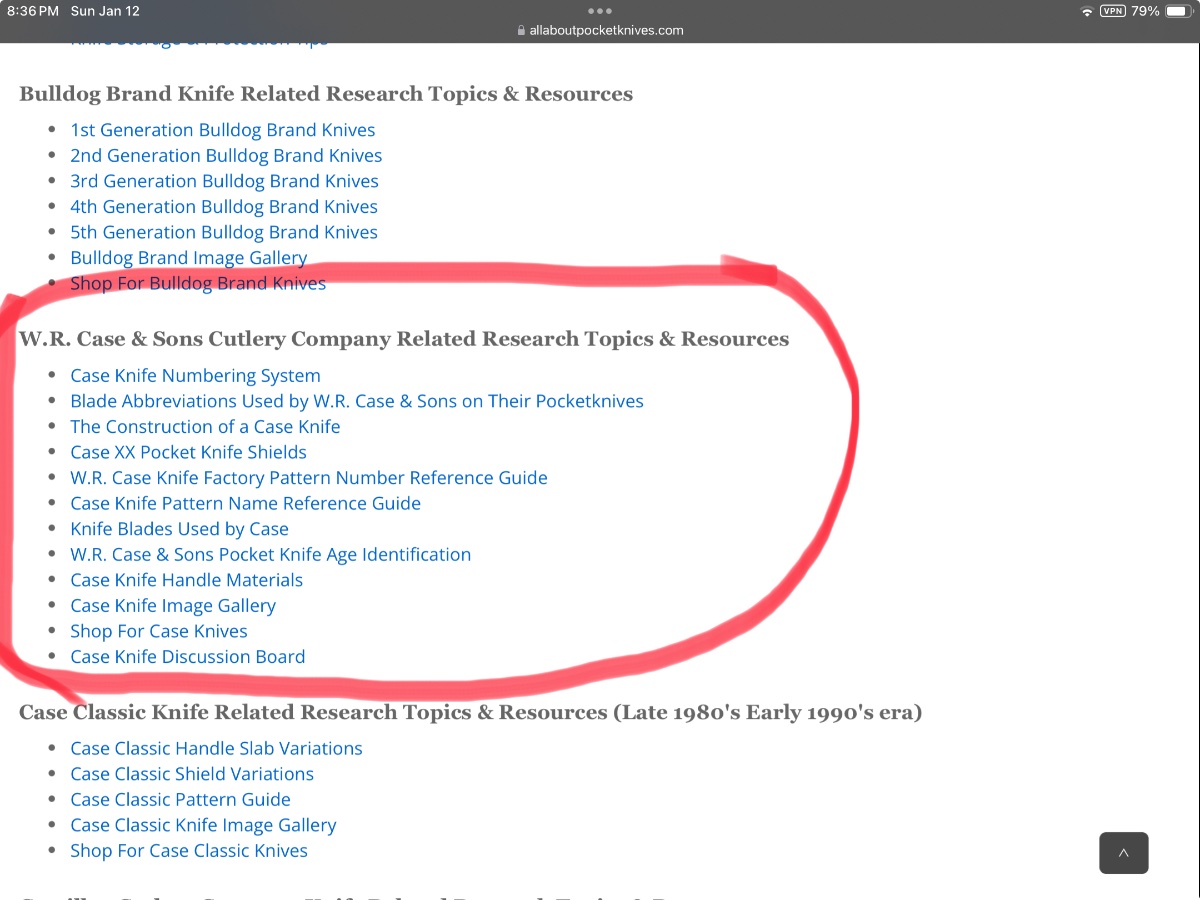Tap the battery indicator icon
This screenshot has width=1200, height=900.
point(1177,11)
